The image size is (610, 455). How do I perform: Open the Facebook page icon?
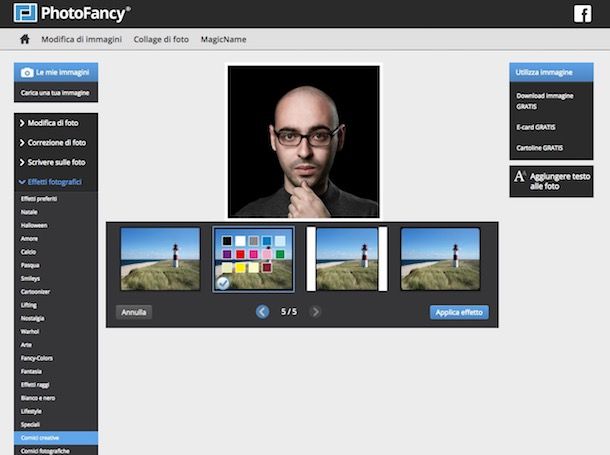(582, 14)
